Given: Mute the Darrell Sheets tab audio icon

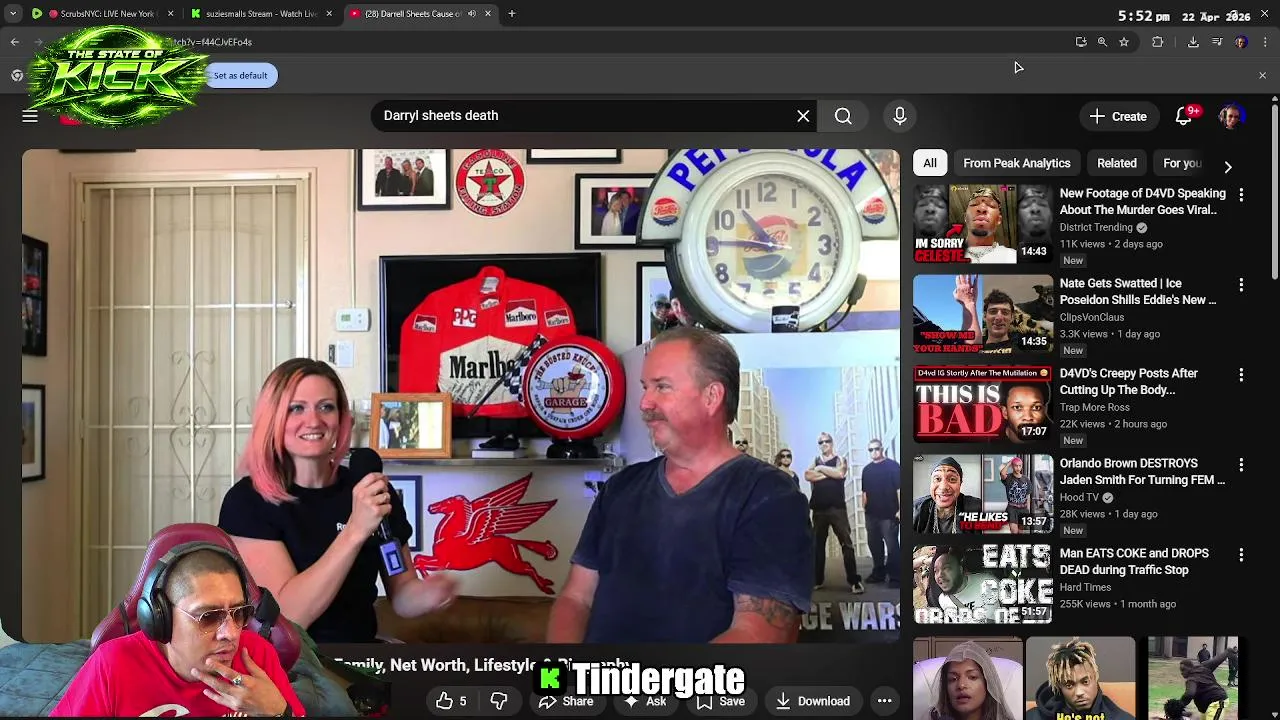Looking at the screenshot, I should pos(472,14).
